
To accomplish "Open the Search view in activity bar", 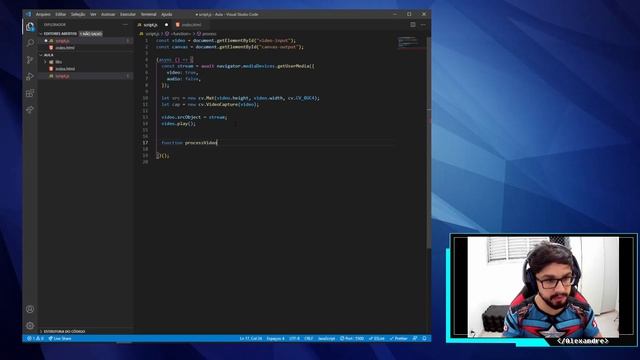I will (30, 43).
